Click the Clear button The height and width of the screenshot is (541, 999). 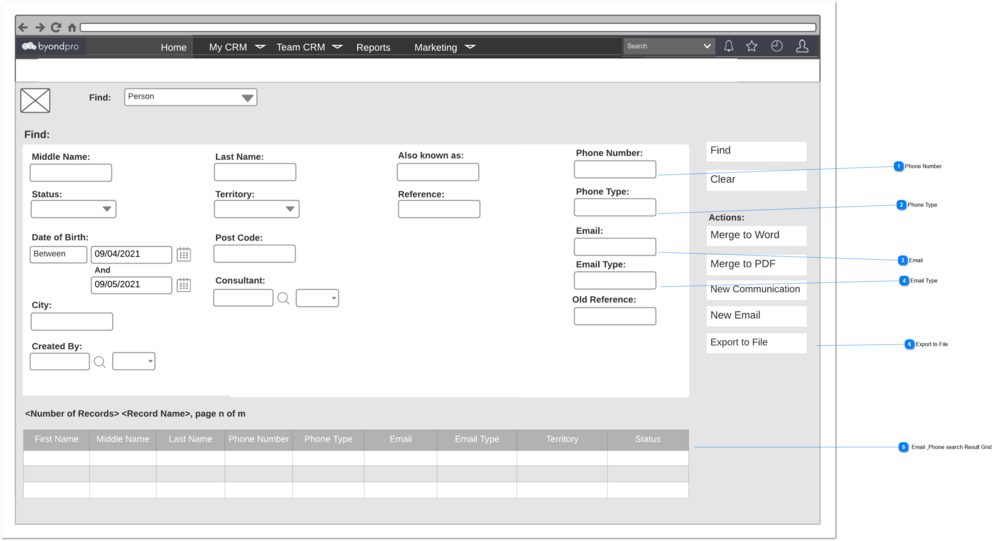[x=756, y=180]
